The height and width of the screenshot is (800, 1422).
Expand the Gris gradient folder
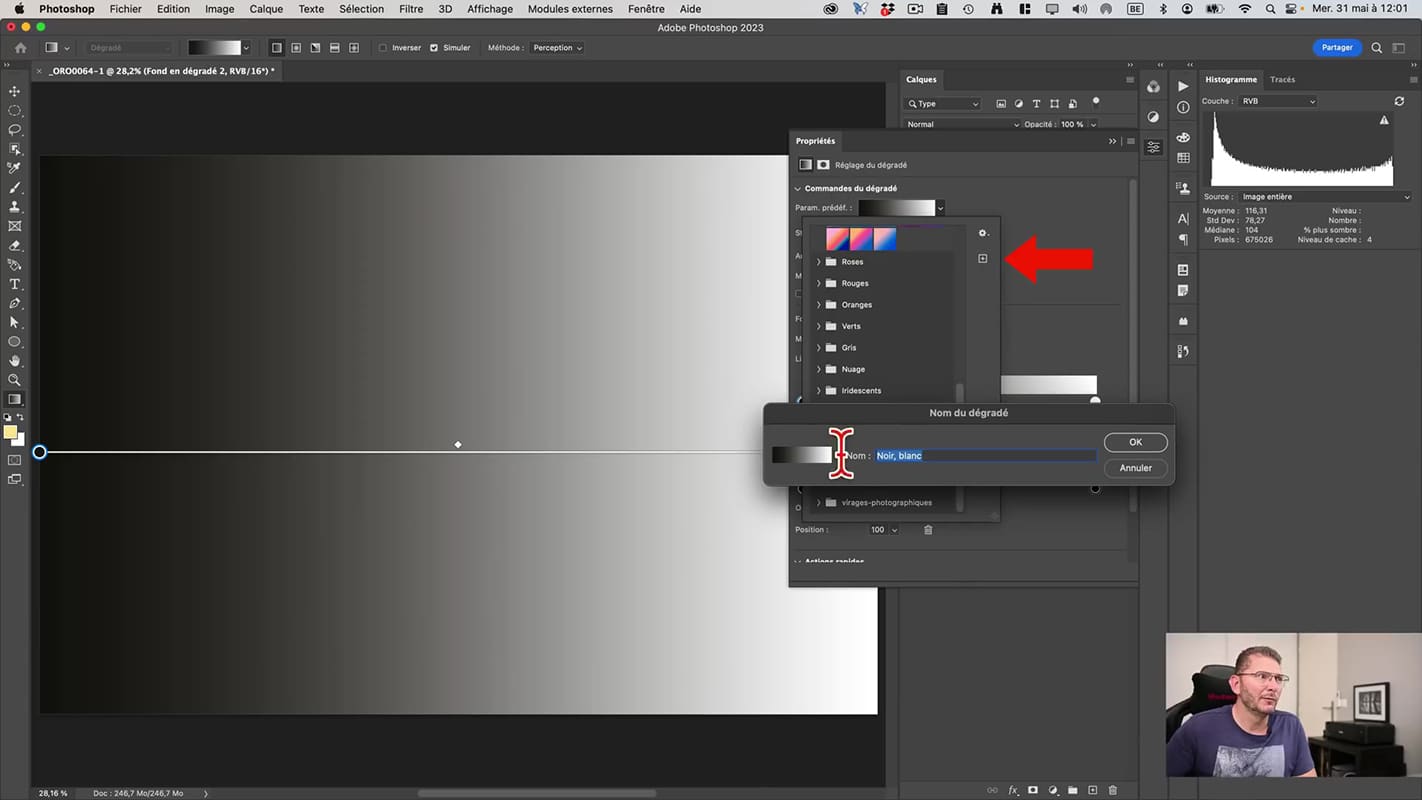pos(819,348)
